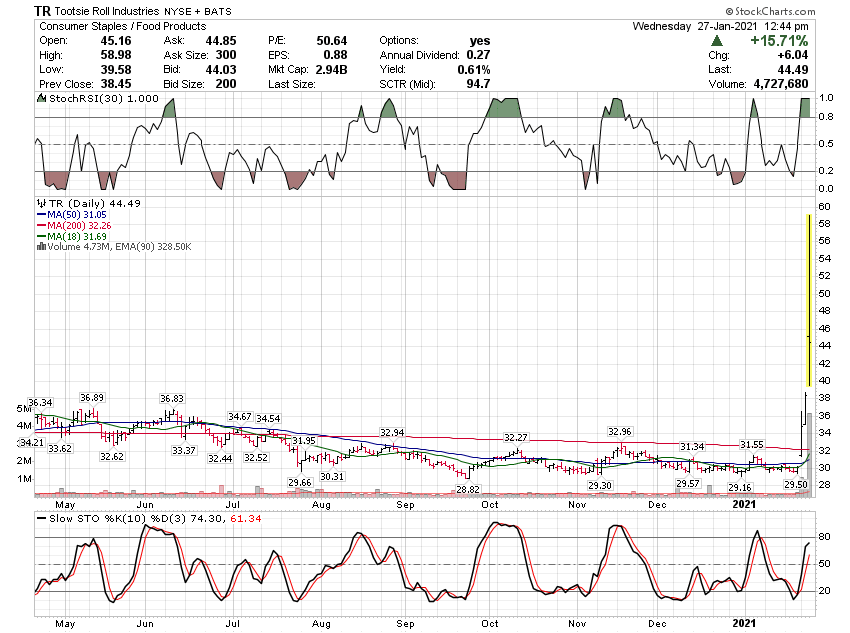Click the MA(200) 32.26 legend entry
Screen dimensions: 850x633
click(79, 225)
